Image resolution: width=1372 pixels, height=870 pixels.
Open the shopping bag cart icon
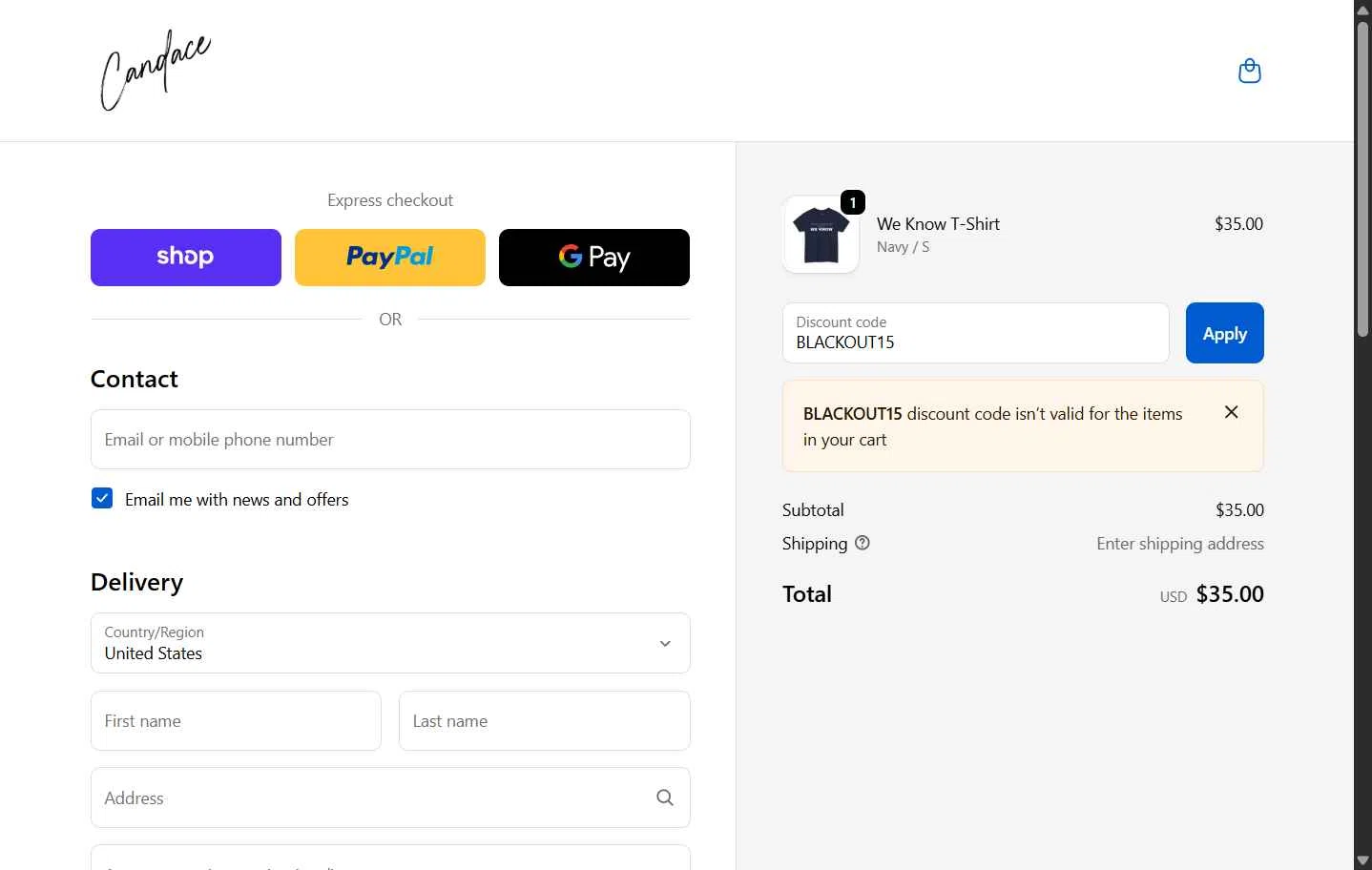pyautogui.click(x=1249, y=72)
